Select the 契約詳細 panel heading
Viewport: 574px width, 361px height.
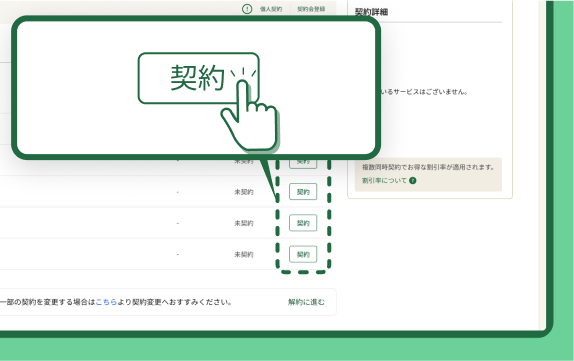pyautogui.click(x=371, y=12)
